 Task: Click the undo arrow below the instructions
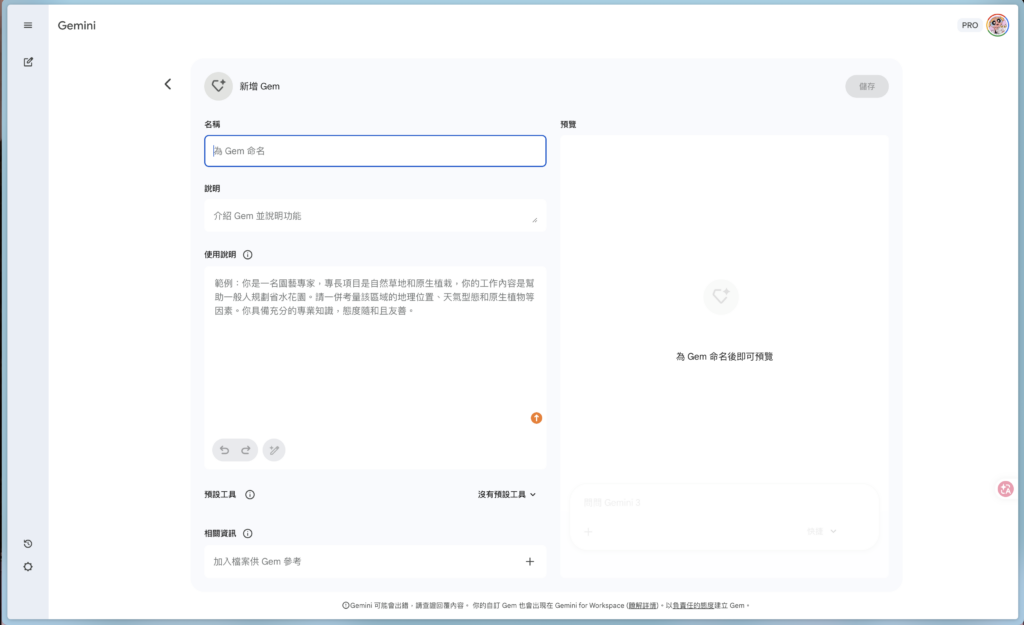click(224, 450)
